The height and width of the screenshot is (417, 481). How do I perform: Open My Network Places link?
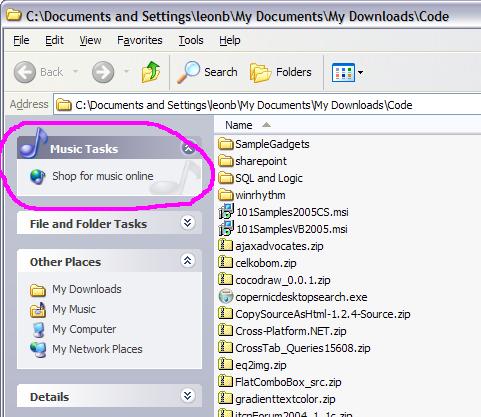[97, 349]
